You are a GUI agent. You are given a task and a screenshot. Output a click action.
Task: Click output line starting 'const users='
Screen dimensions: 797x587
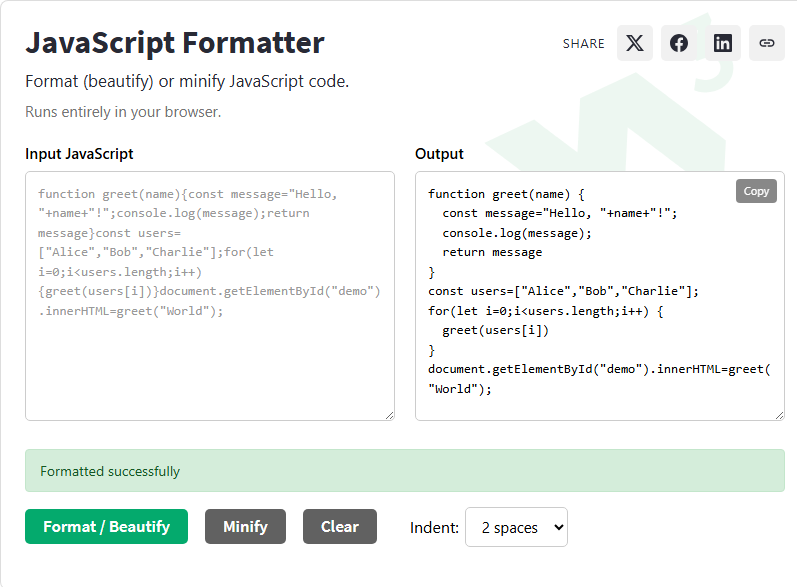tap(563, 291)
